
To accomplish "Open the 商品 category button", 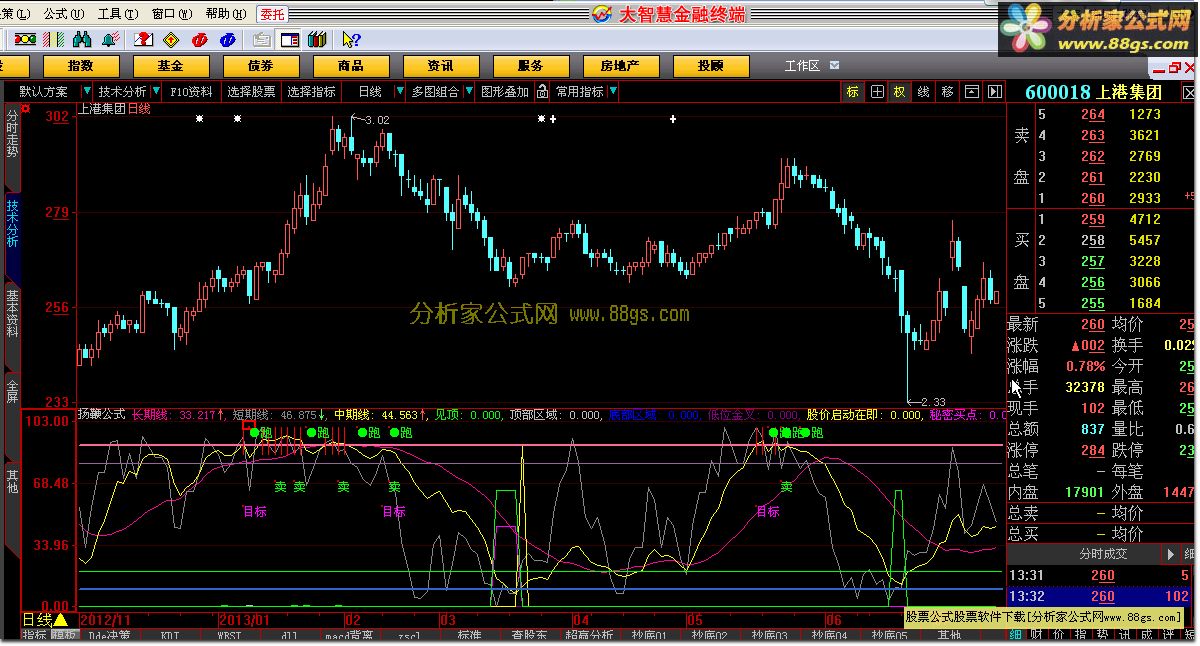I will [x=351, y=66].
